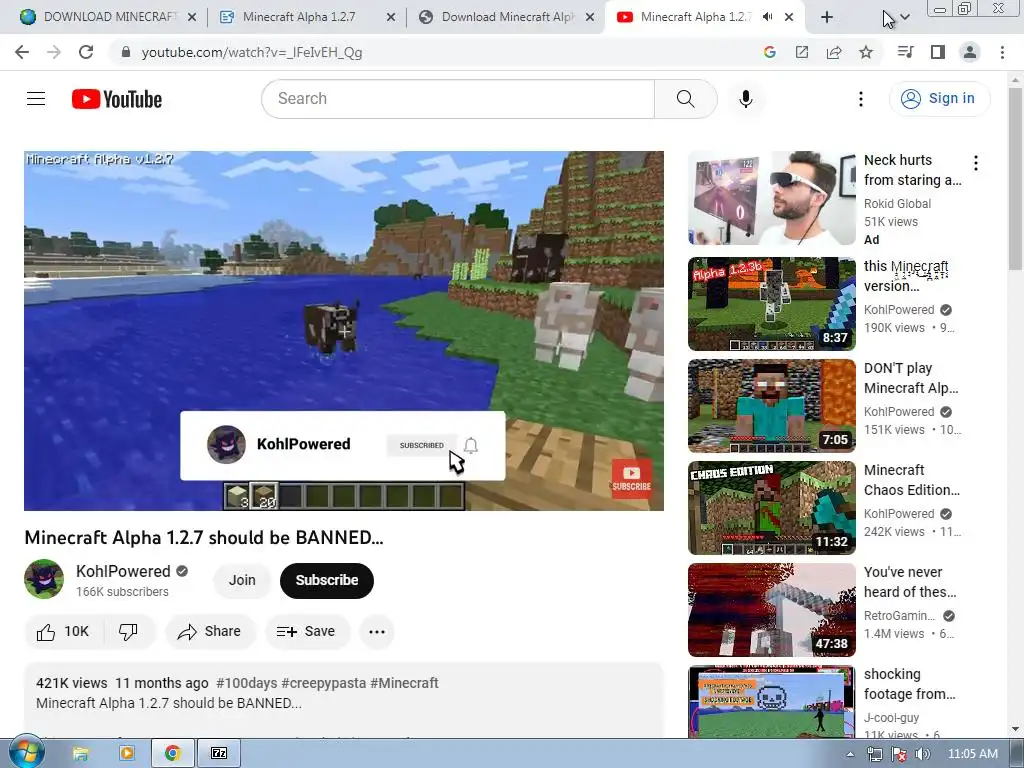1024x768 pixels.
Task: Click Rokid Global advertiser name
Action: point(897,204)
